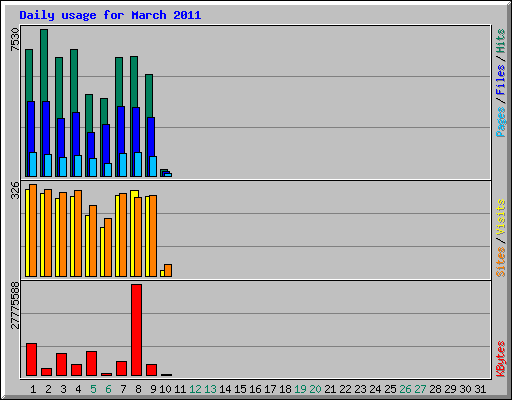This screenshot has height=400, width=512.
Task: Select the orange sites bar for day 10
Action: point(168,270)
